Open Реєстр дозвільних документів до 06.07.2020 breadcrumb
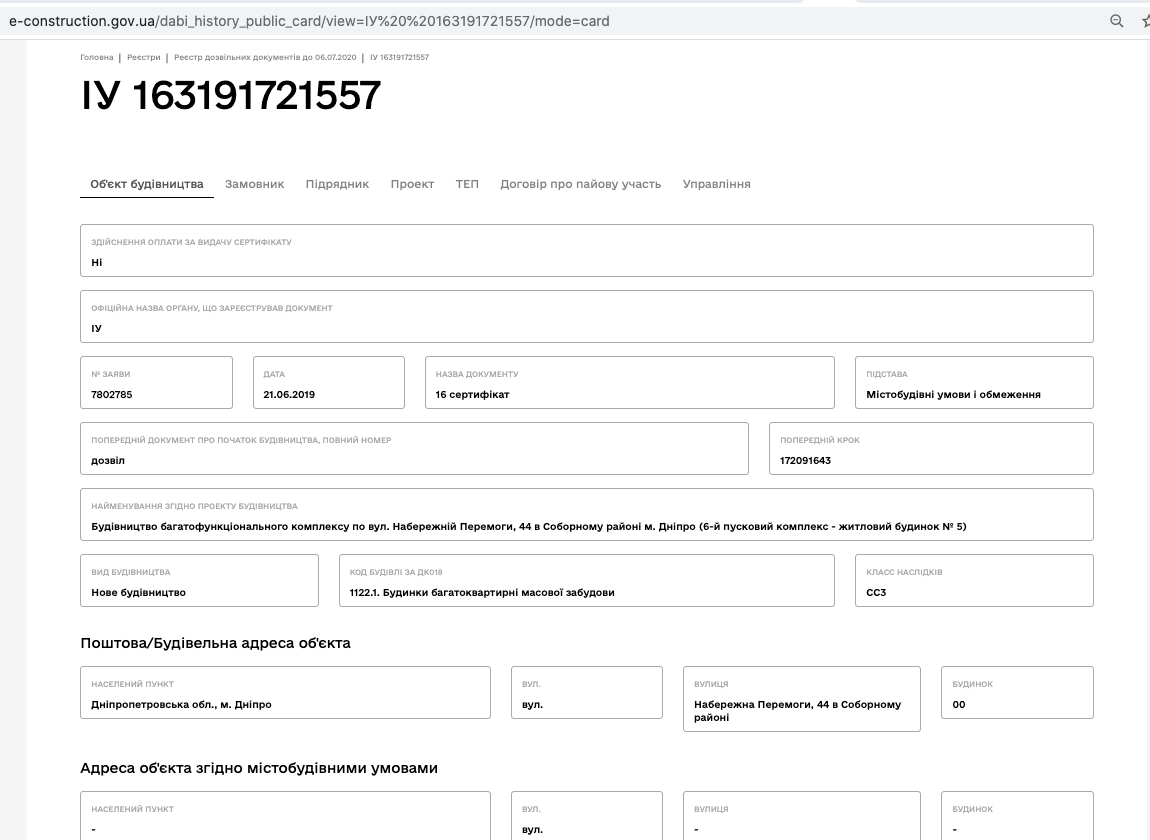The height and width of the screenshot is (840, 1150). point(265,57)
